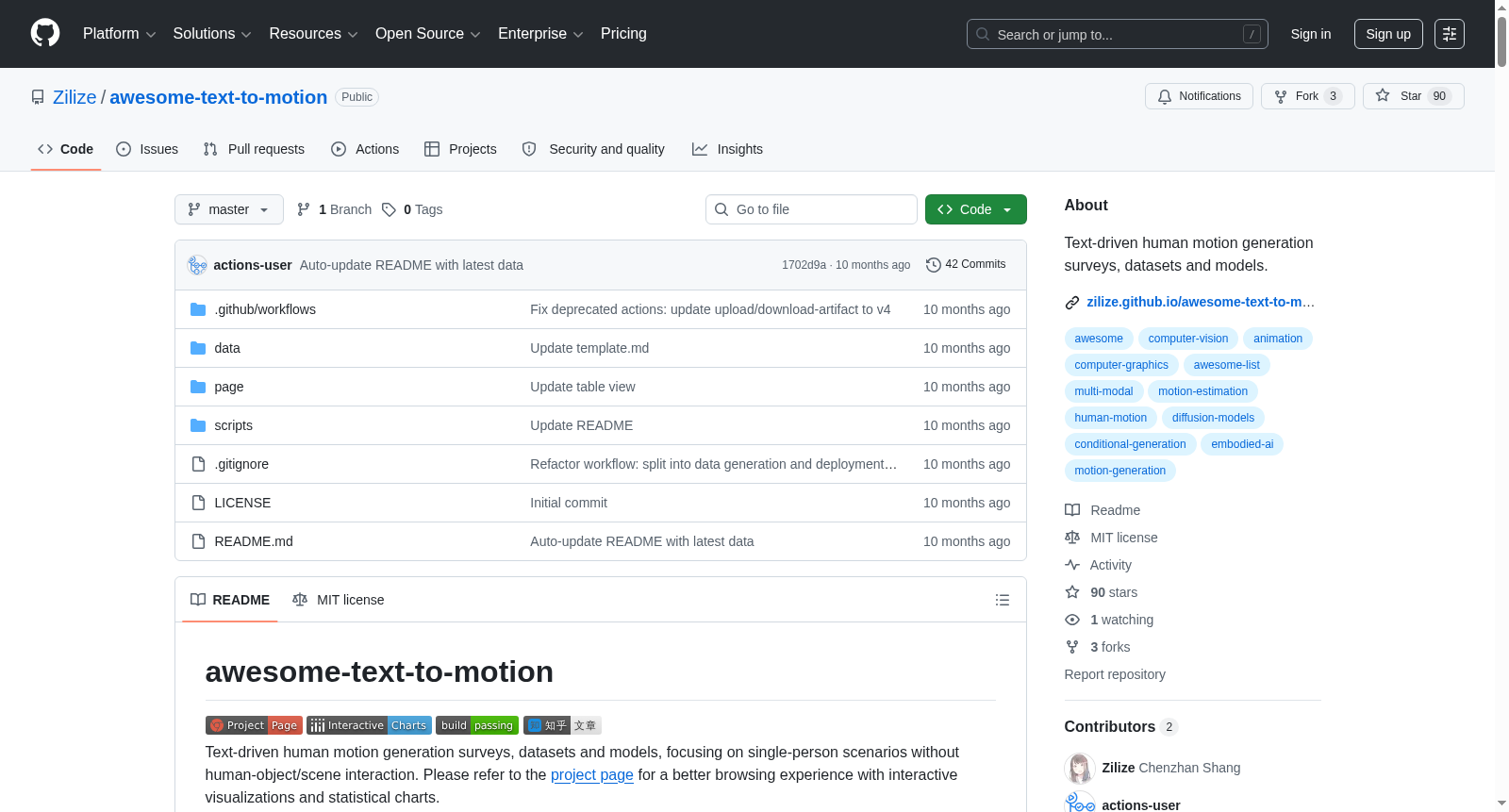
Task: Focus the Search or jump to field
Action: (x=1118, y=34)
